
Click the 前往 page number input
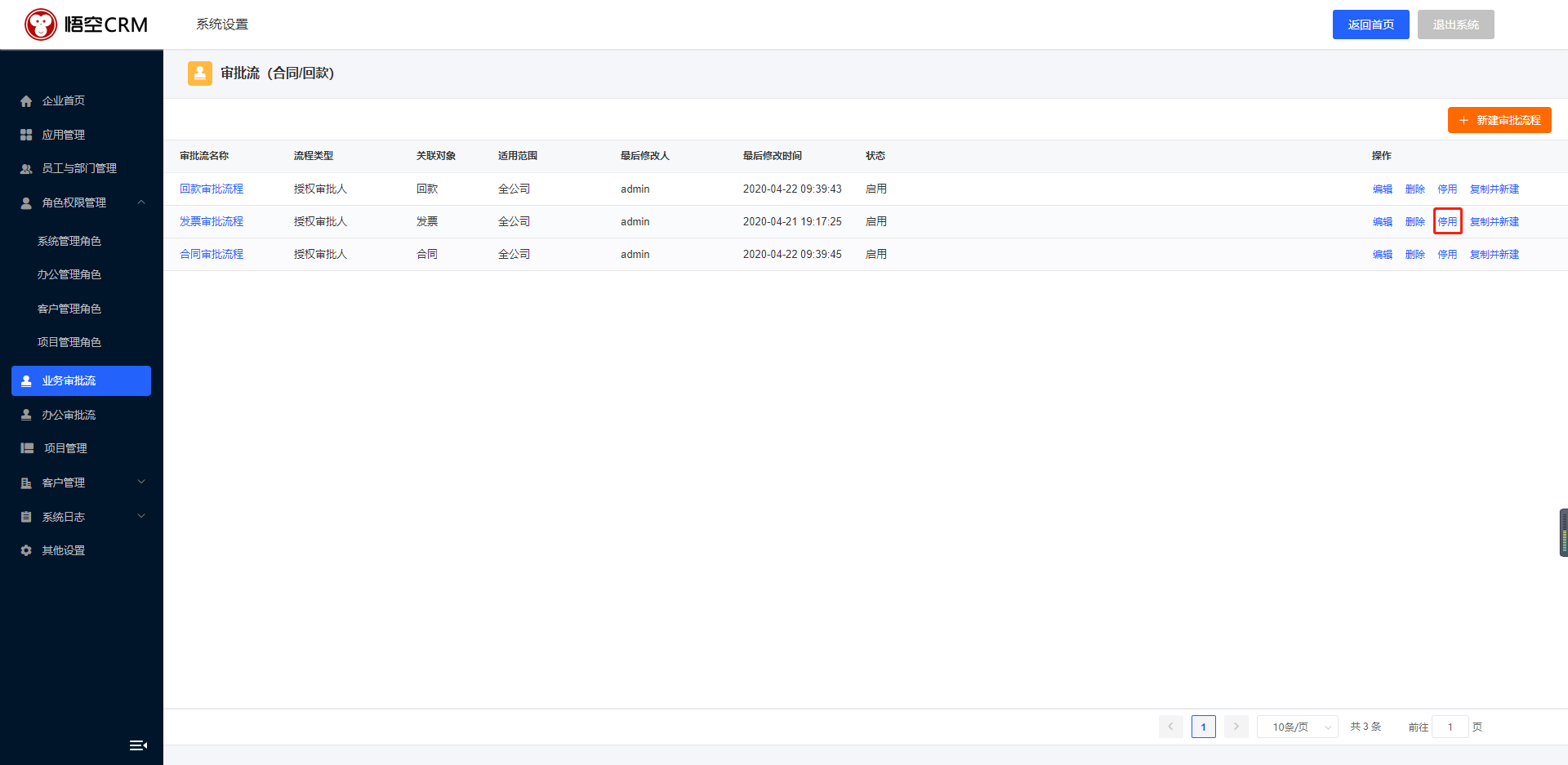[1450, 727]
